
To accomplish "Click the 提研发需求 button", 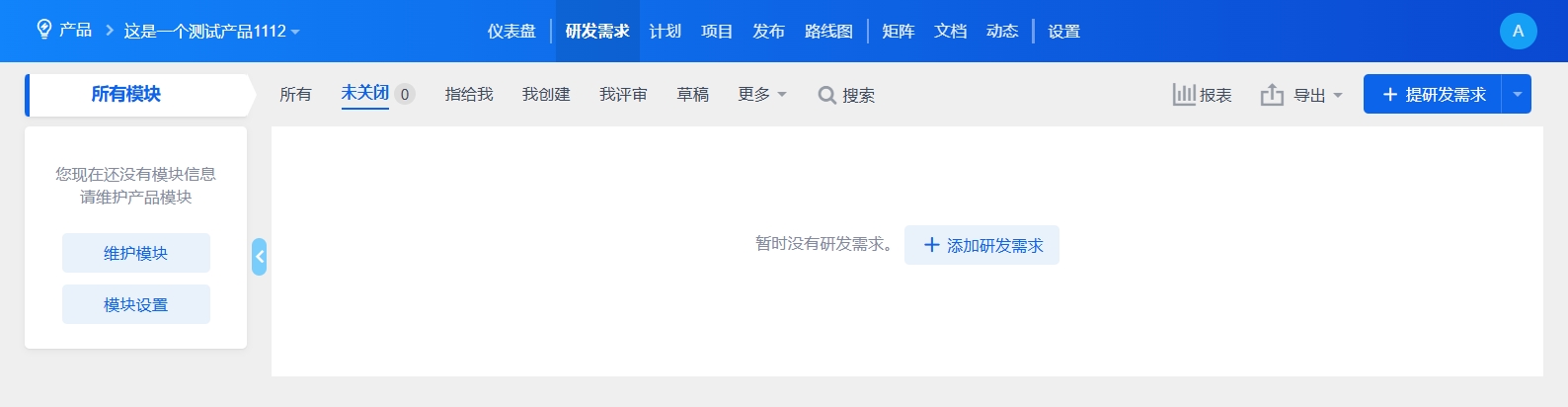I will pyautogui.click(x=1433, y=94).
